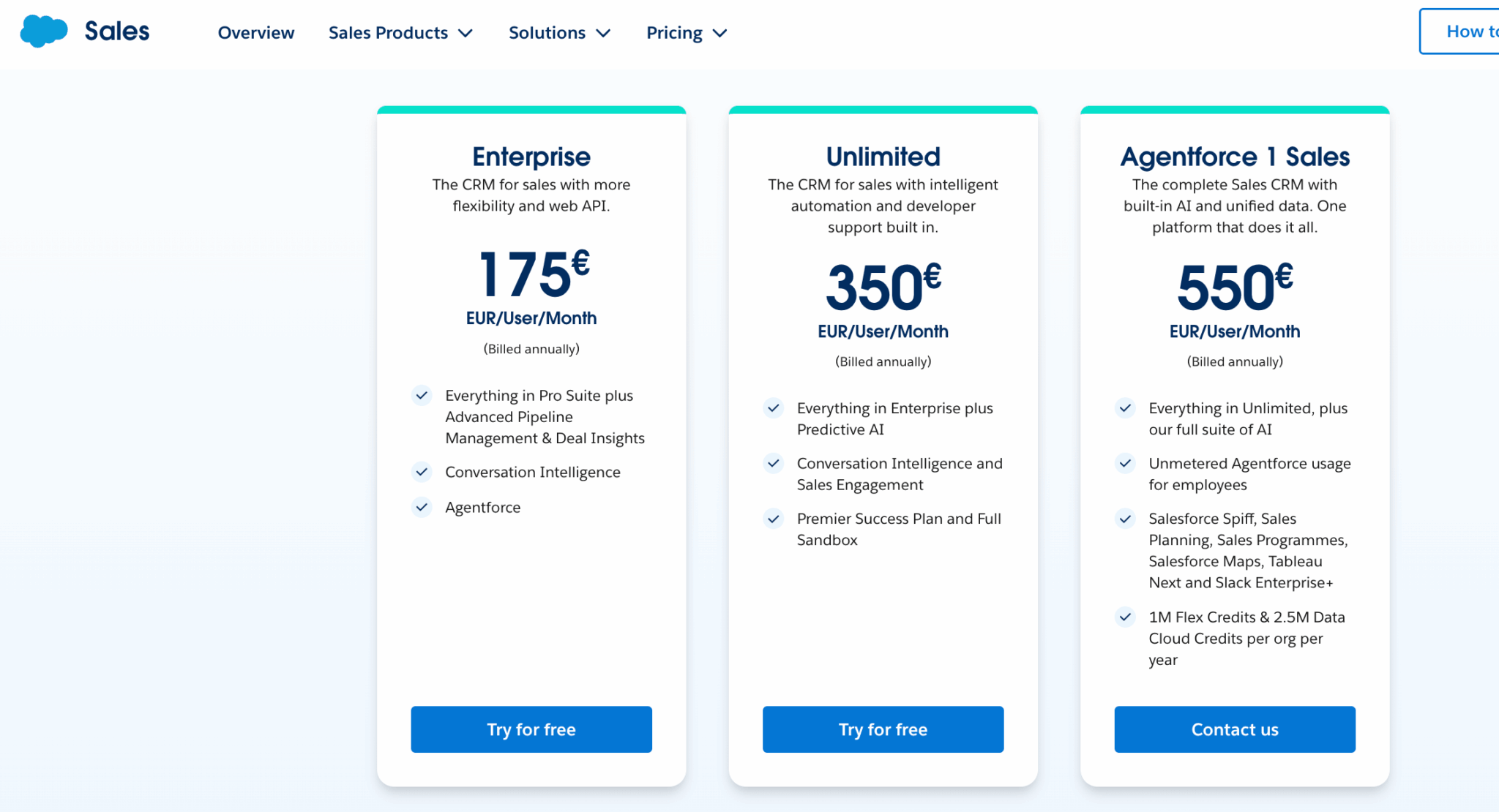The image size is (1499, 812).
Task: Click checkmark beside Everything in Pro Suite
Action: (422, 396)
